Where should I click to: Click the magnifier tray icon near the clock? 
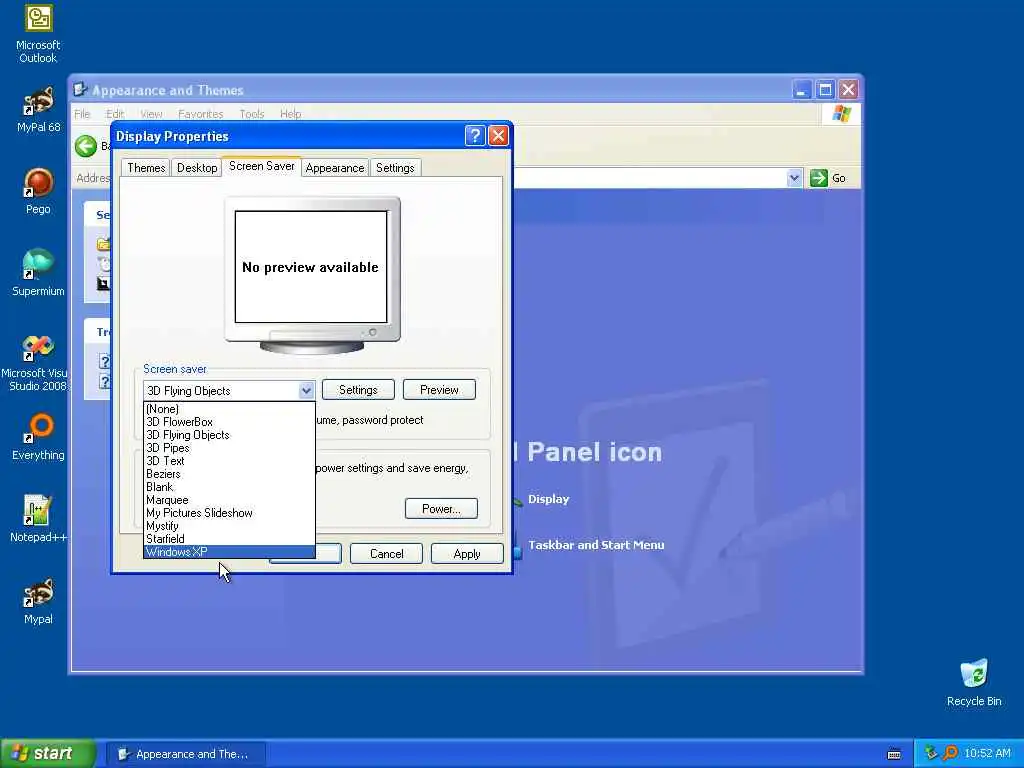(x=950, y=753)
